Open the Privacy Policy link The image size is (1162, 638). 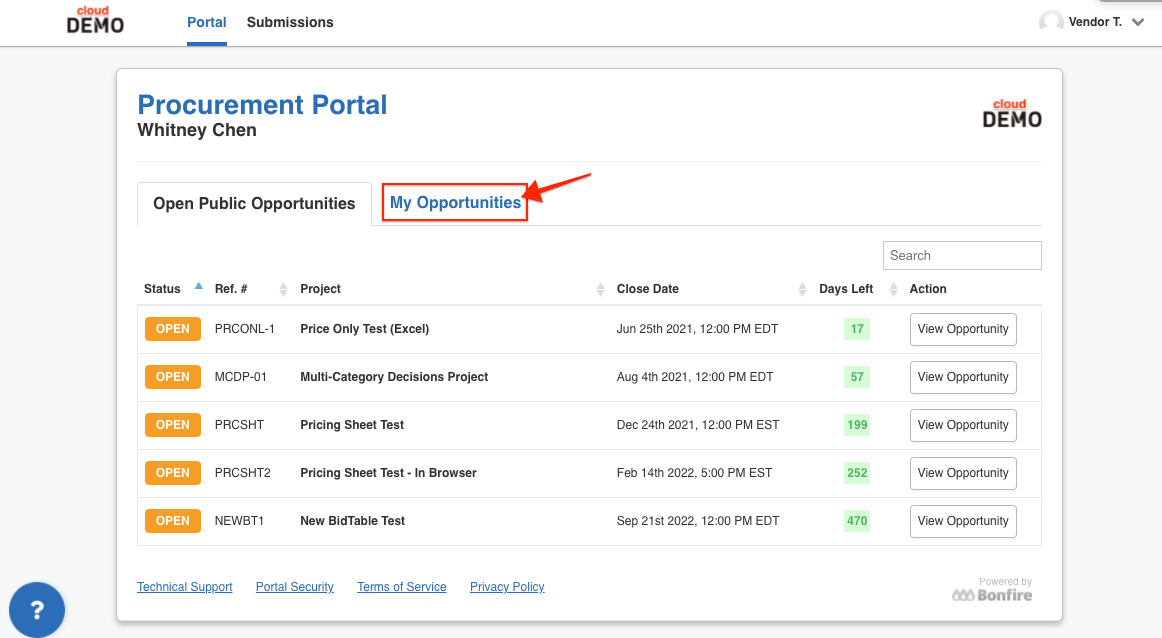coord(507,587)
